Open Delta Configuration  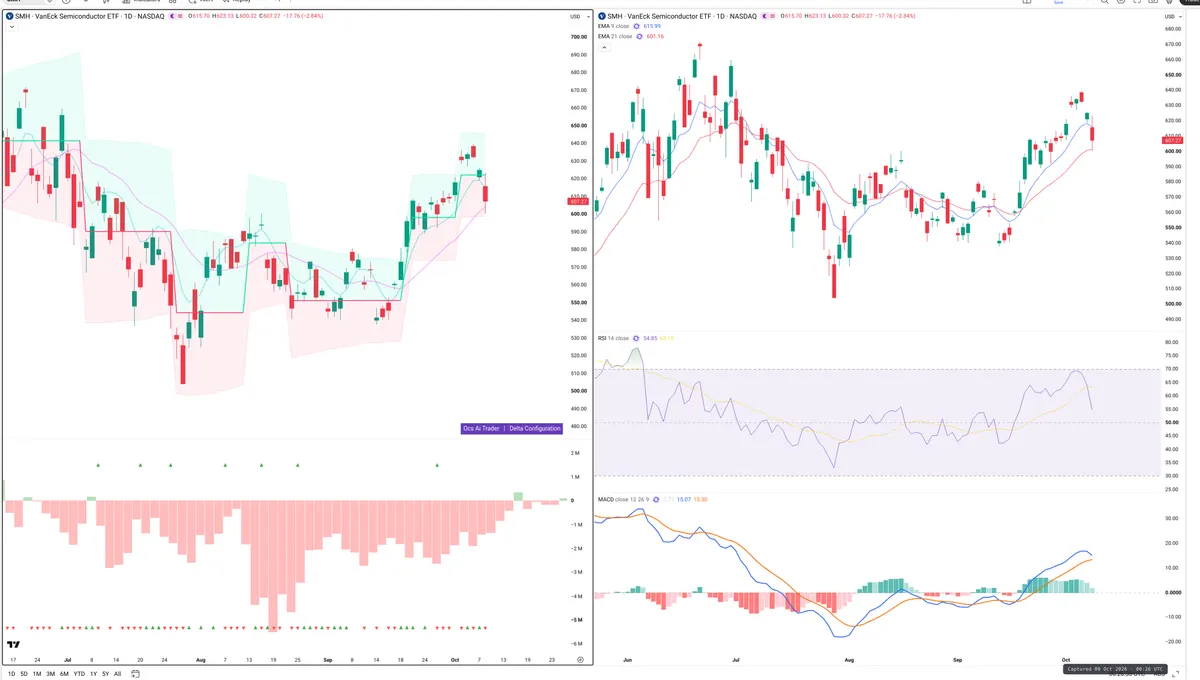click(534, 428)
